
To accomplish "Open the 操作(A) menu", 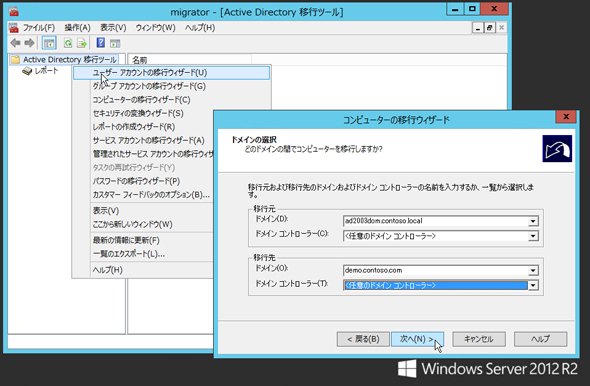I will pos(78,27).
